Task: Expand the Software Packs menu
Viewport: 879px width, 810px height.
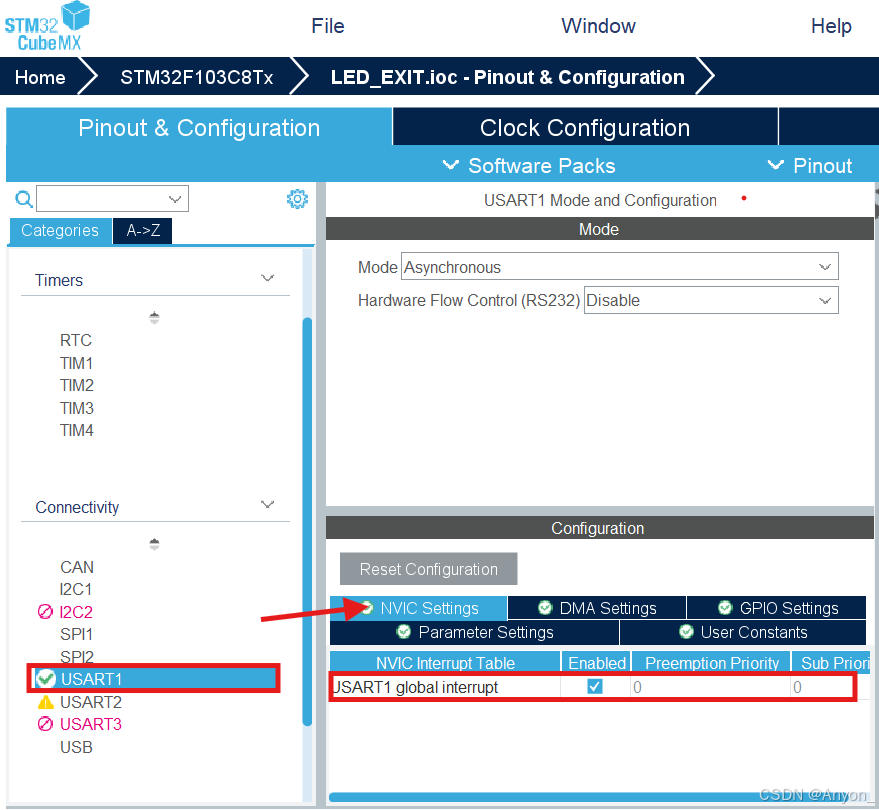Action: (x=529, y=166)
